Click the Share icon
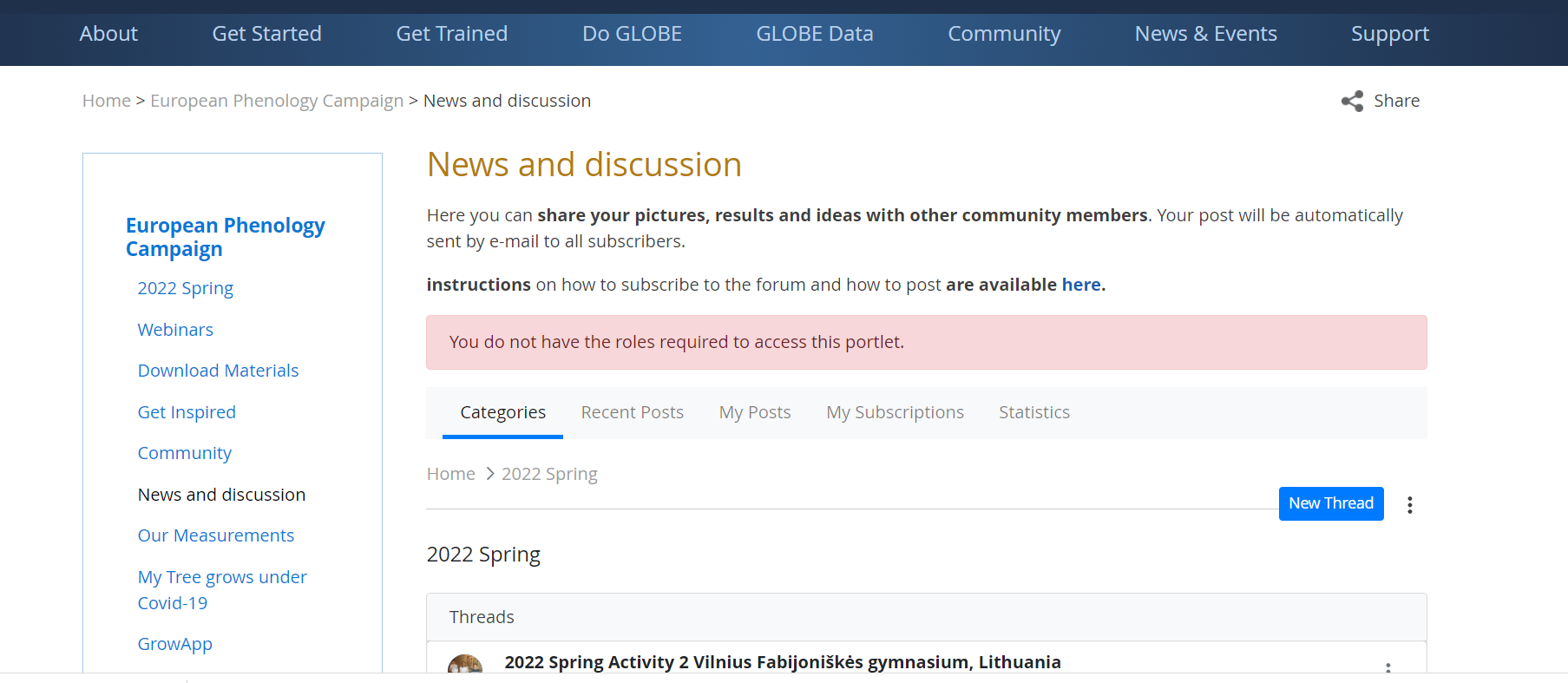This screenshot has width=1568, height=683. point(1352,102)
